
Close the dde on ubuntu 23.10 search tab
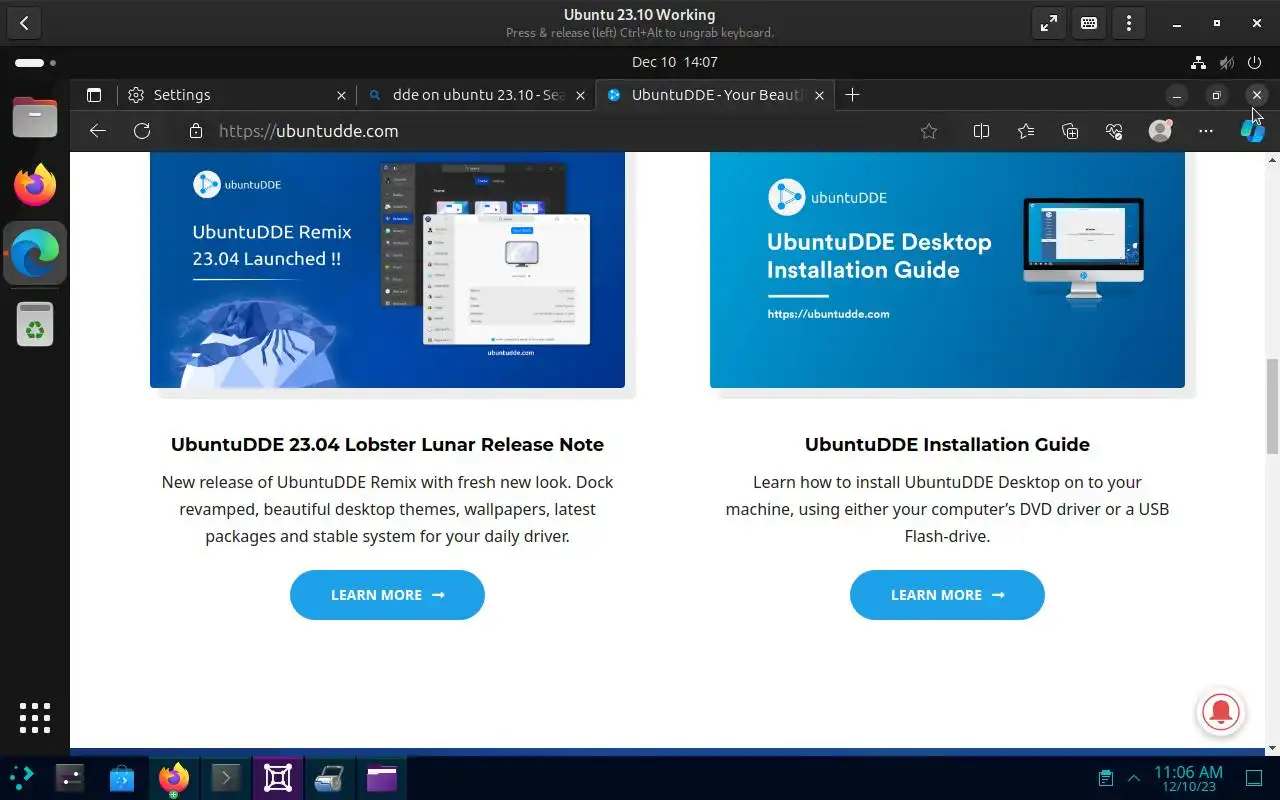tap(581, 95)
